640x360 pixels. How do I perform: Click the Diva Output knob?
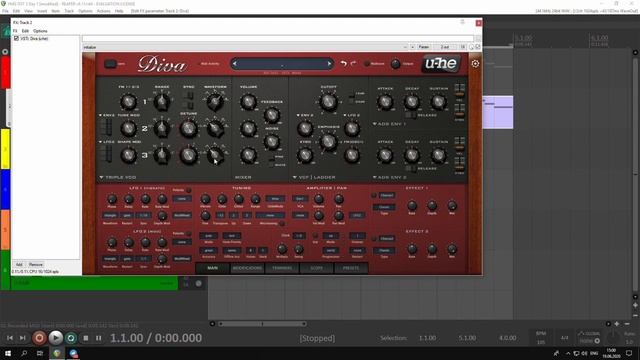[x=395, y=64]
